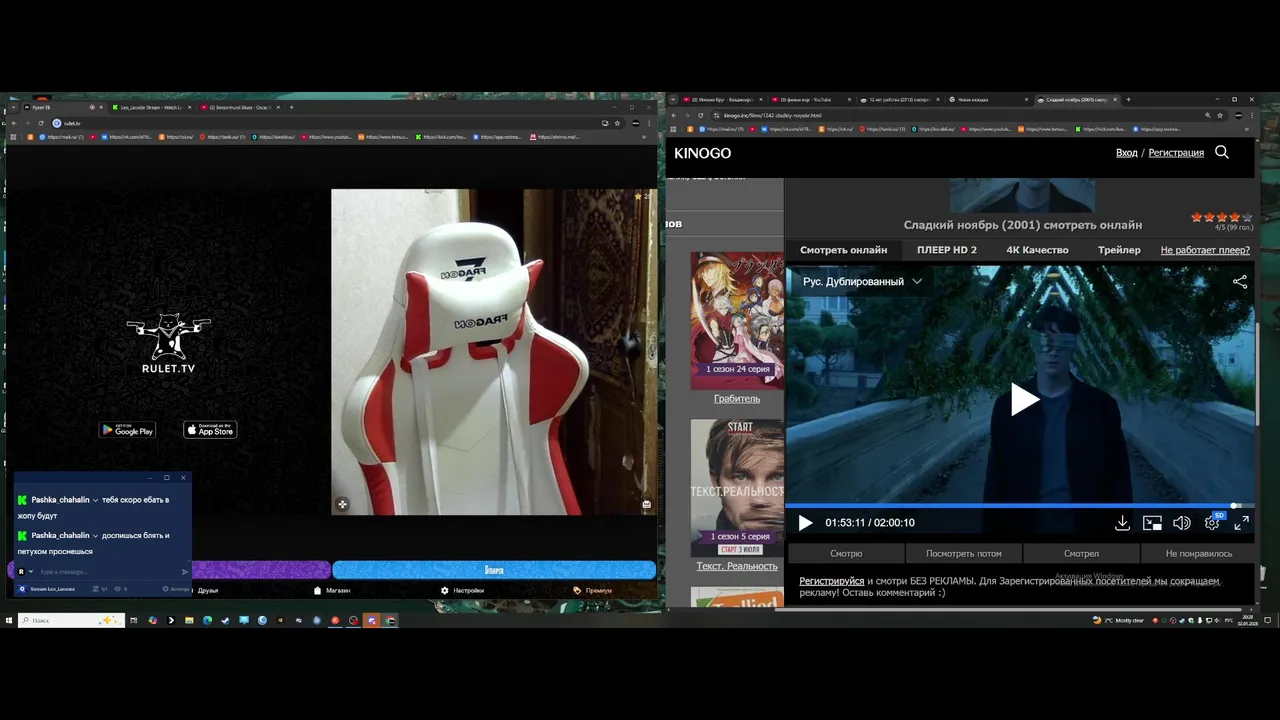The height and width of the screenshot is (720, 1280).
Task: Click the KINOGO logo
Action: click(702, 153)
